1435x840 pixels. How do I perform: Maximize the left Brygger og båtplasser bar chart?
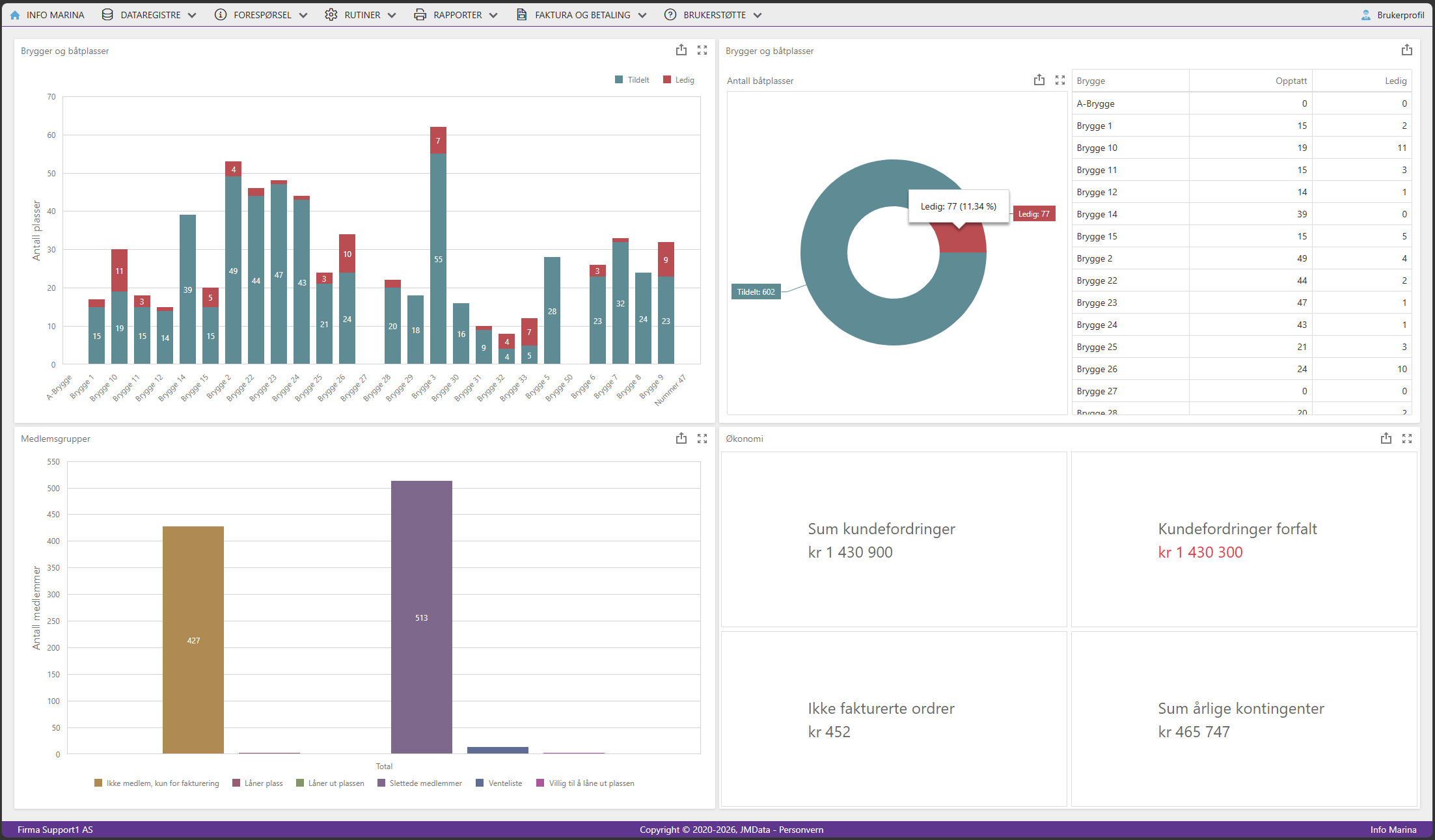coord(702,50)
